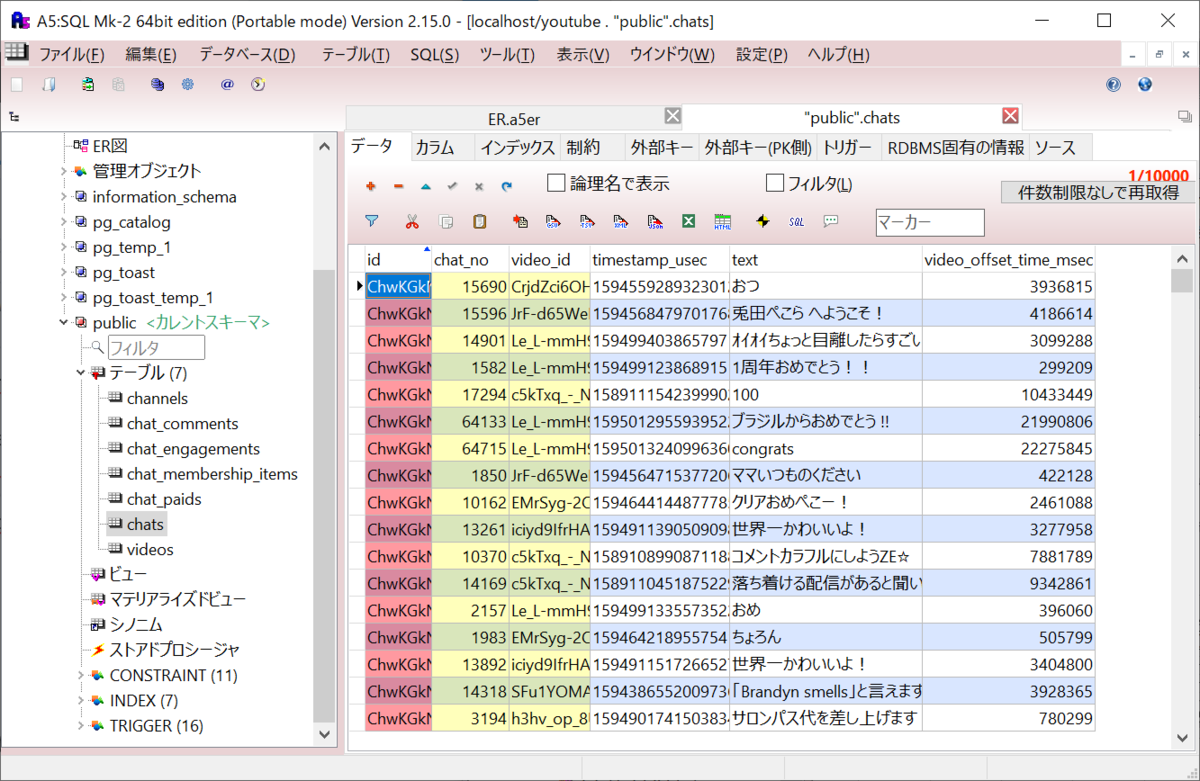Open the filter funnel icon
The width and height of the screenshot is (1200, 781).
tap(371, 222)
